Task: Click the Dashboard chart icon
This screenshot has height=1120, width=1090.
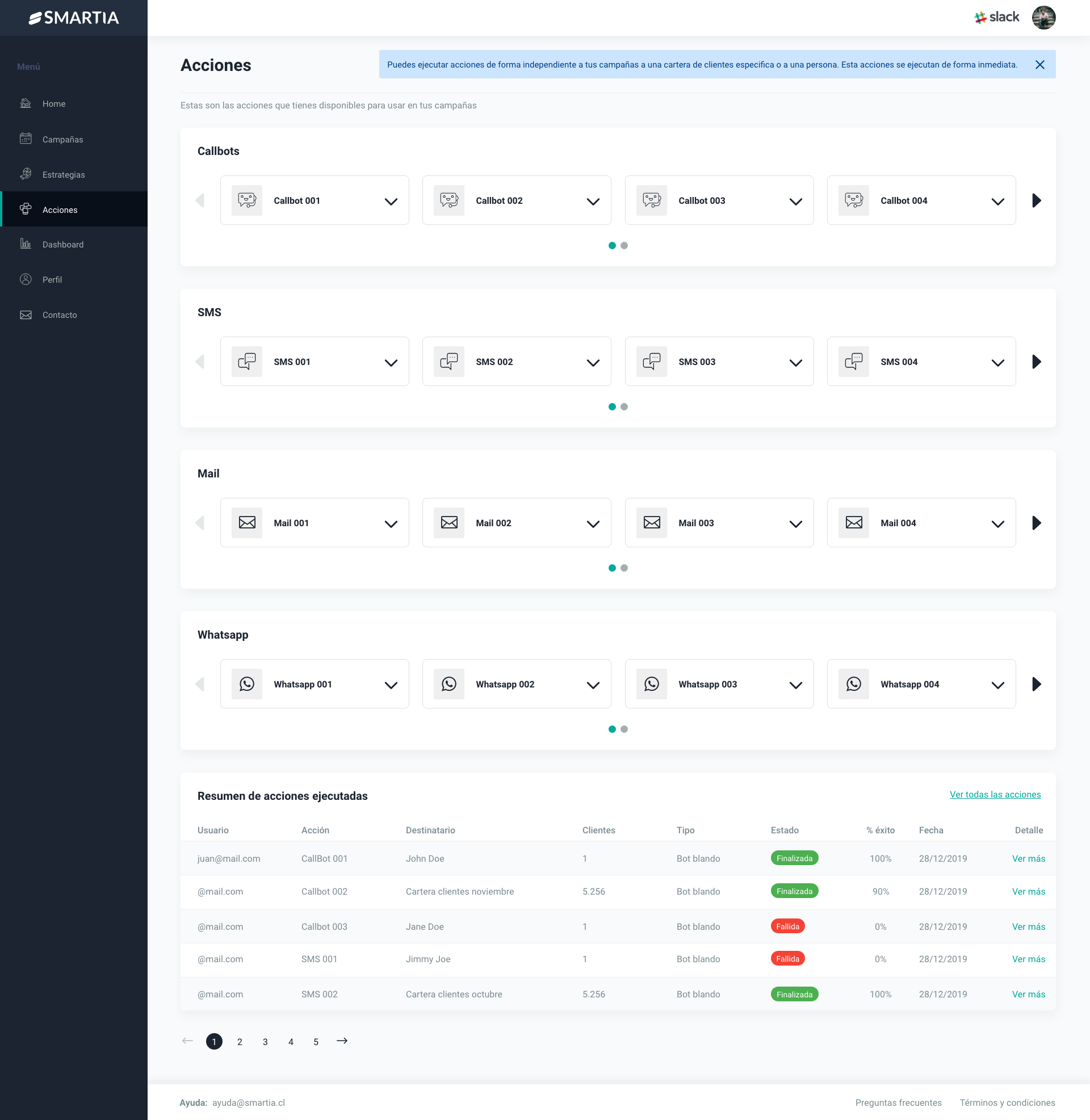Action: [x=26, y=244]
